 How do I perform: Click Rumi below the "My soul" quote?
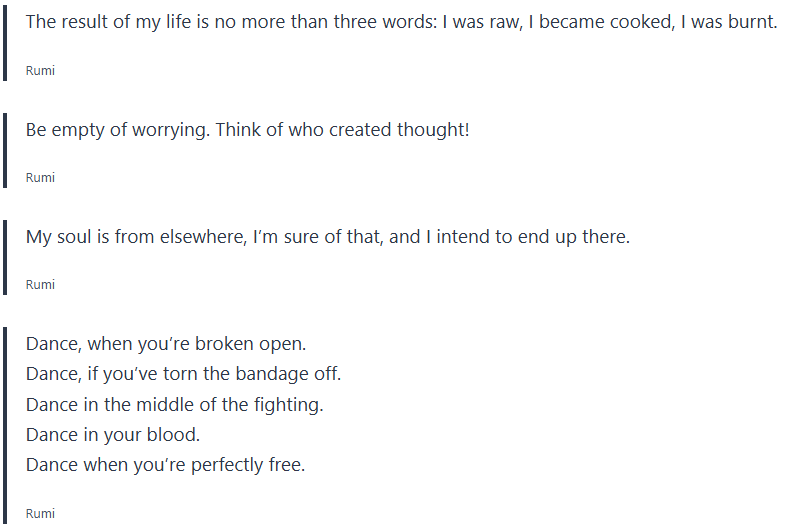pos(40,285)
